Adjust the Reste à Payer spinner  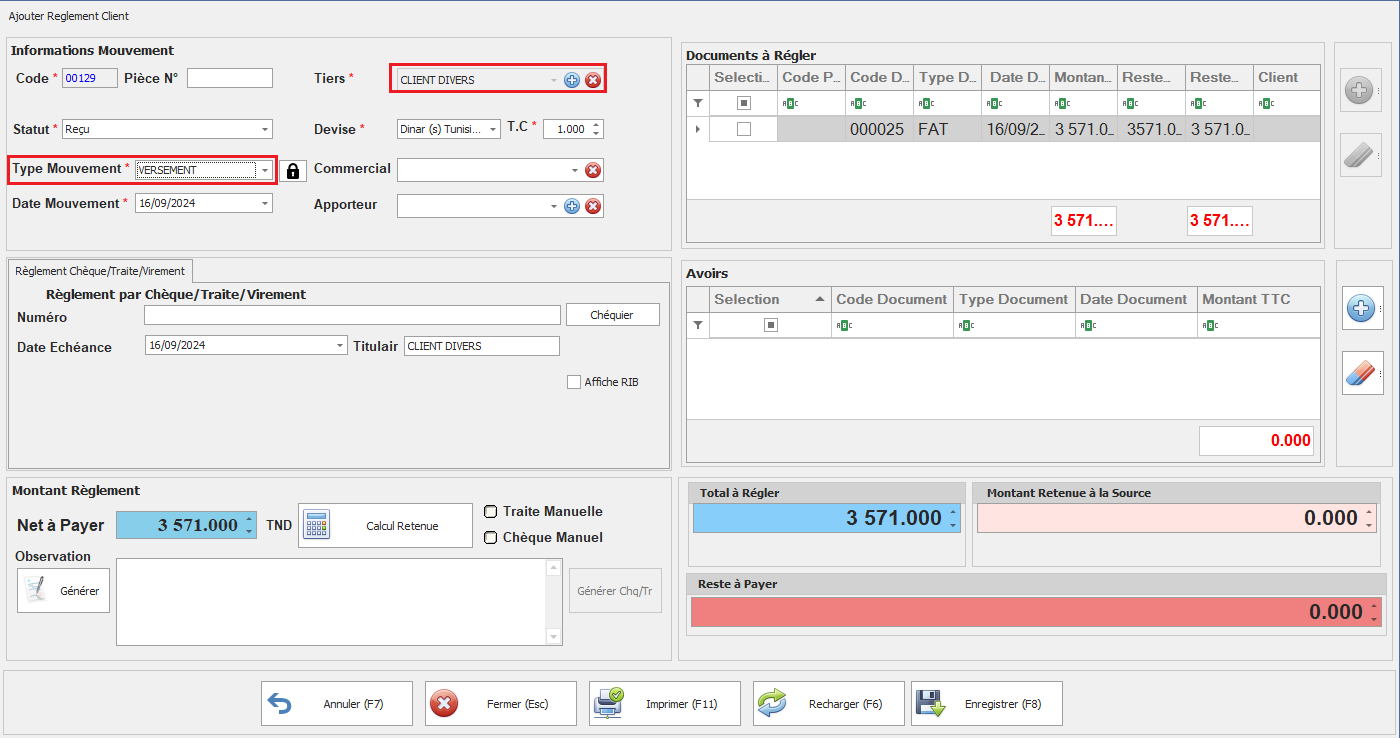click(1374, 612)
